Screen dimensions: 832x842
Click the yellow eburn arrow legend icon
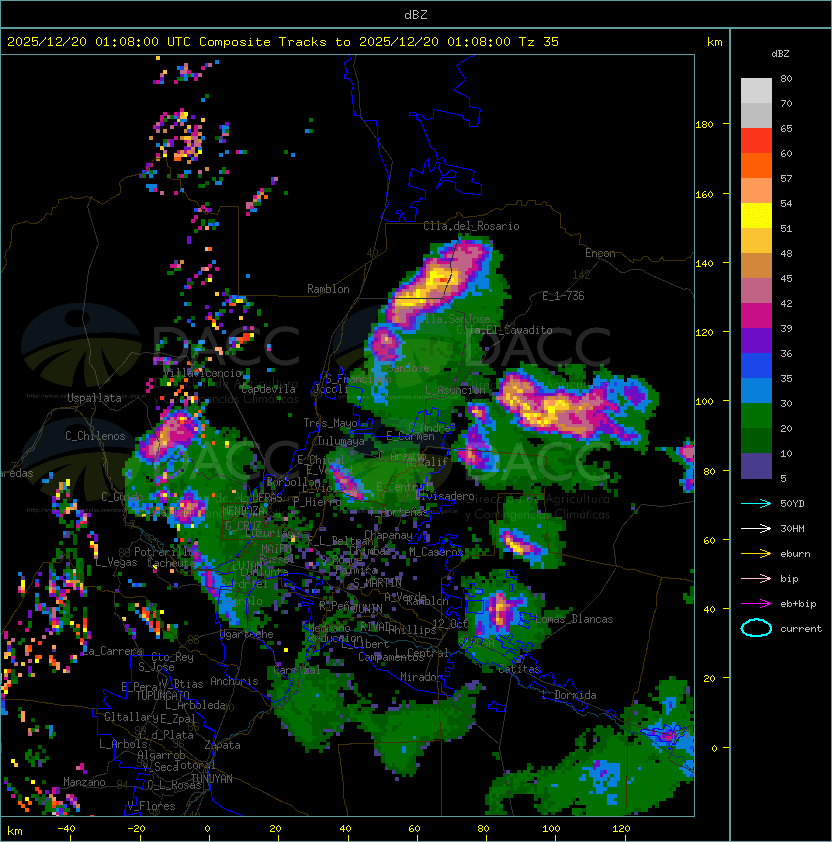pos(756,553)
